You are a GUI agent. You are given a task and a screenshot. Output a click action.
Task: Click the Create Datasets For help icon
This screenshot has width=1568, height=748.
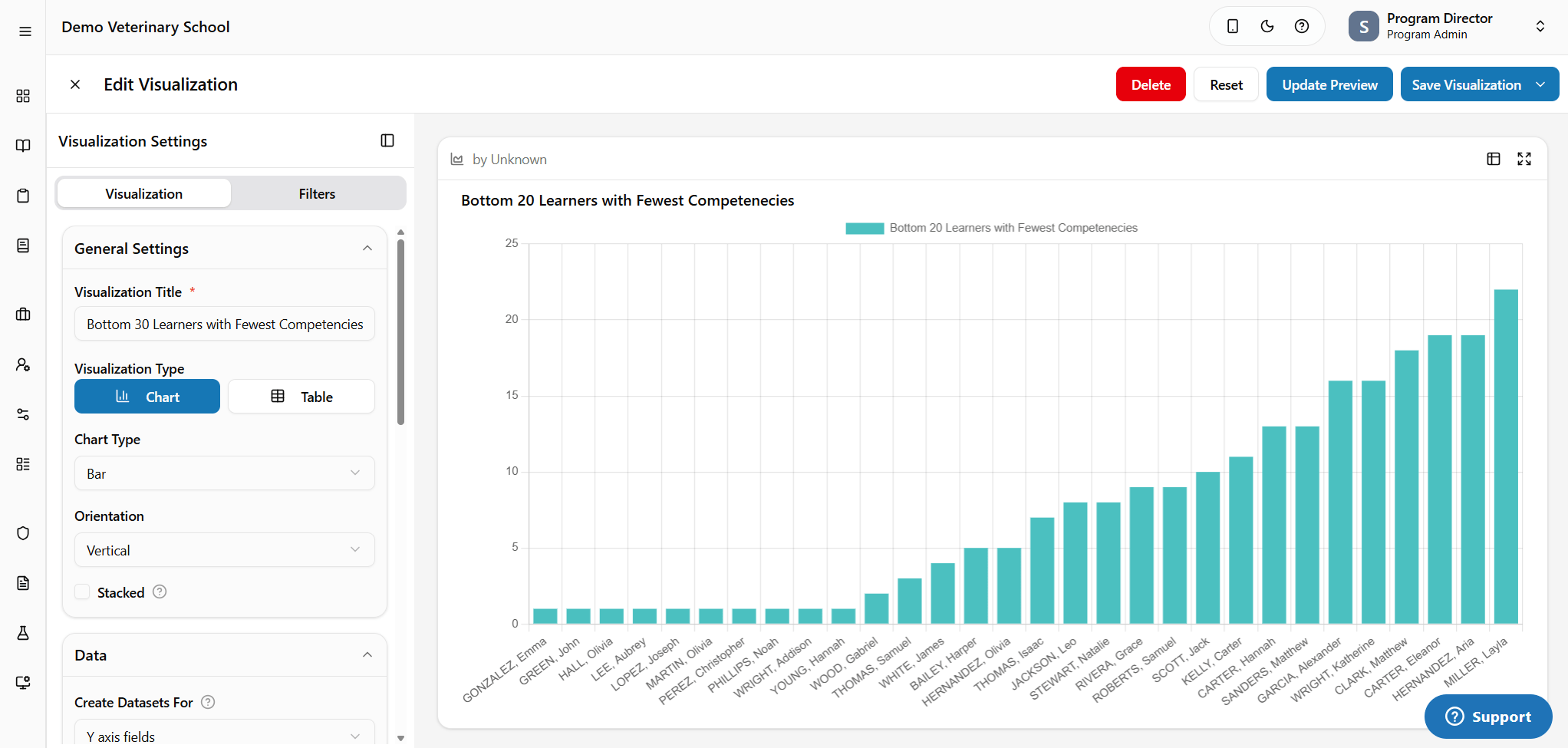[208, 702]
